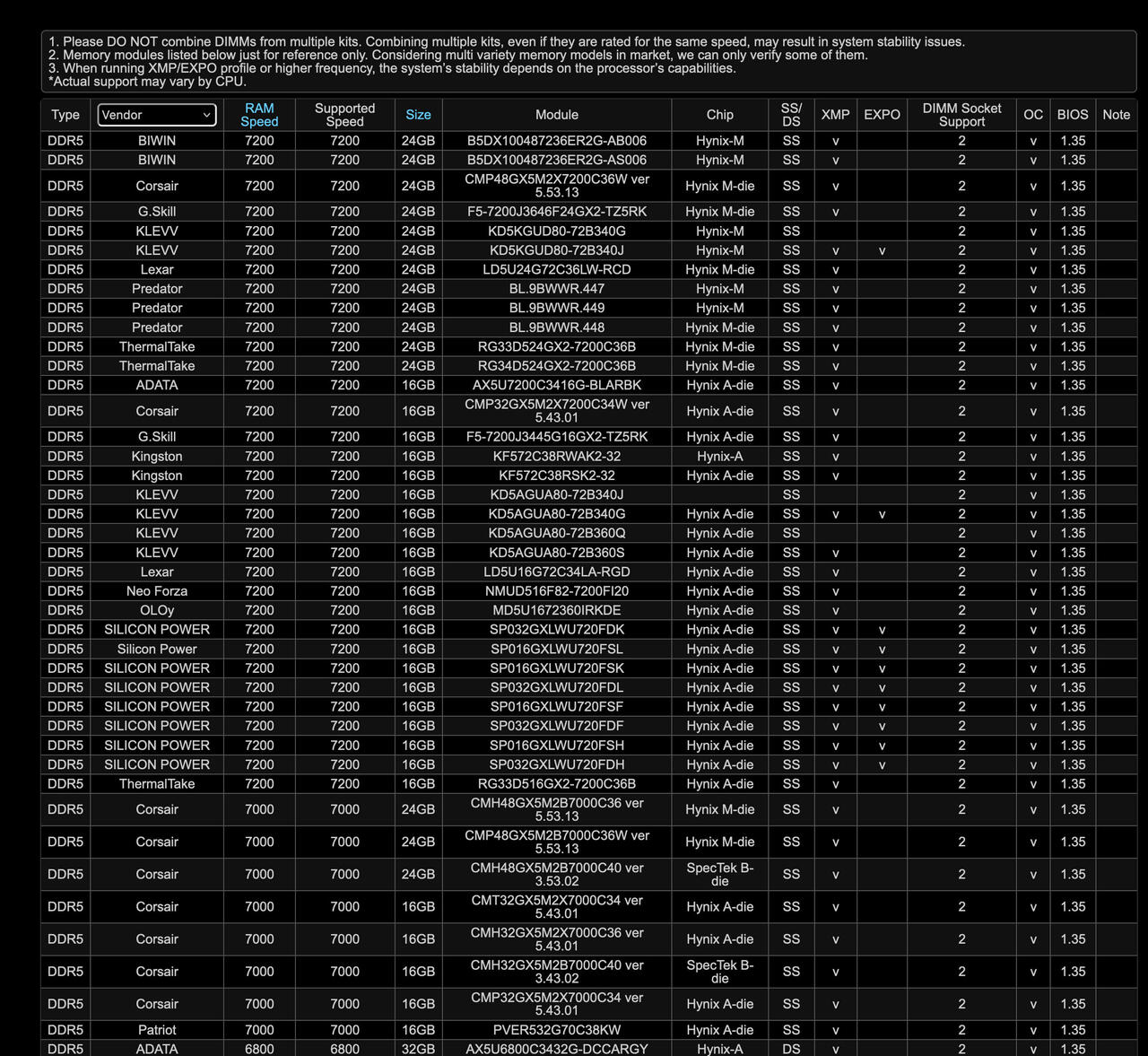Select module BL.9BWWR.447
This screenshot has height=1056, width=1148.
click(x=557, y=289)
